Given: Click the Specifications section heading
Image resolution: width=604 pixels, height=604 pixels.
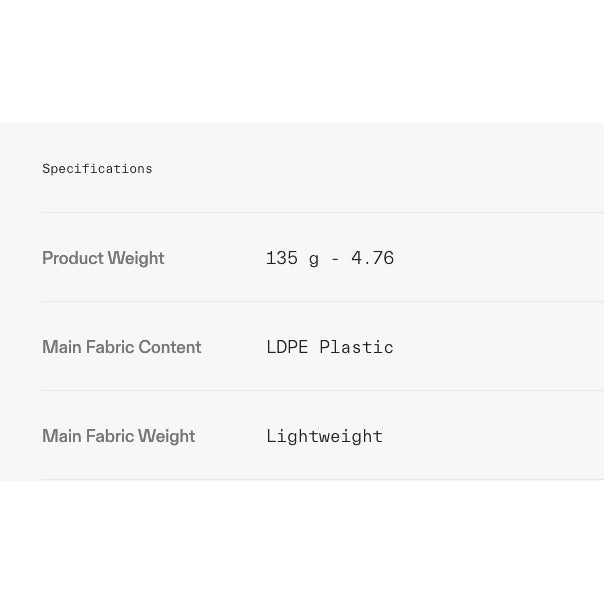Looking at the screenshot, I should 97,169.
